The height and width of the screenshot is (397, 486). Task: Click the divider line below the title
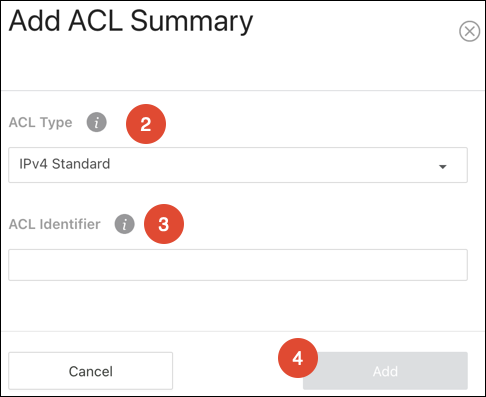pyautogui.click(x=243, y=90)
